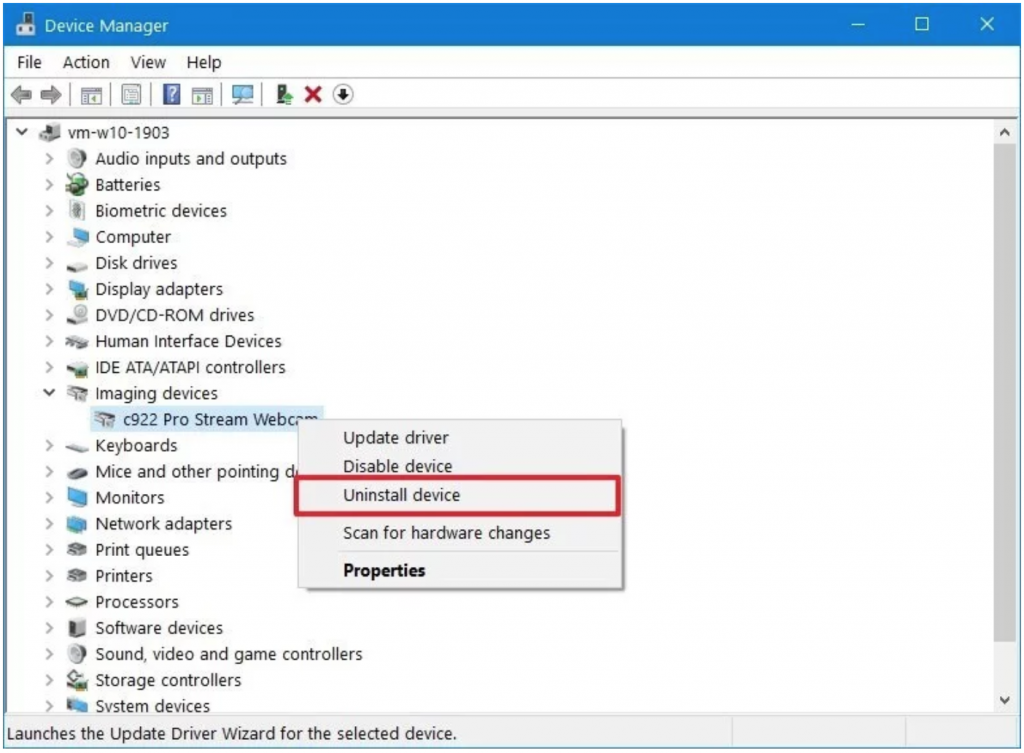Select the 'Biometric devices' tree row
Image resolution: width=1024 pixels, height=753 pixels.
pos(161,210)
